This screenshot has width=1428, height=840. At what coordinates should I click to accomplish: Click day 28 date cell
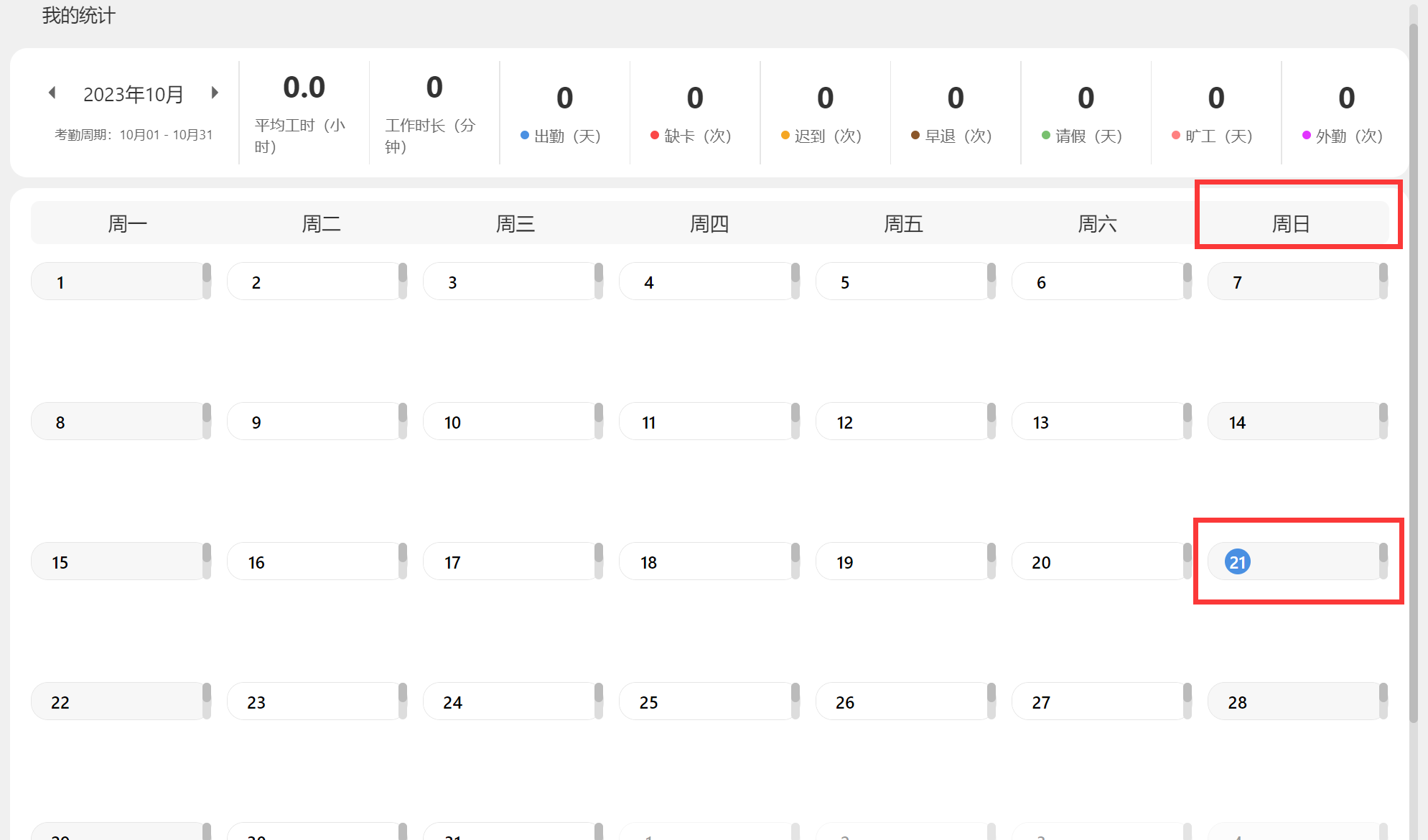tap(1238, 702)
